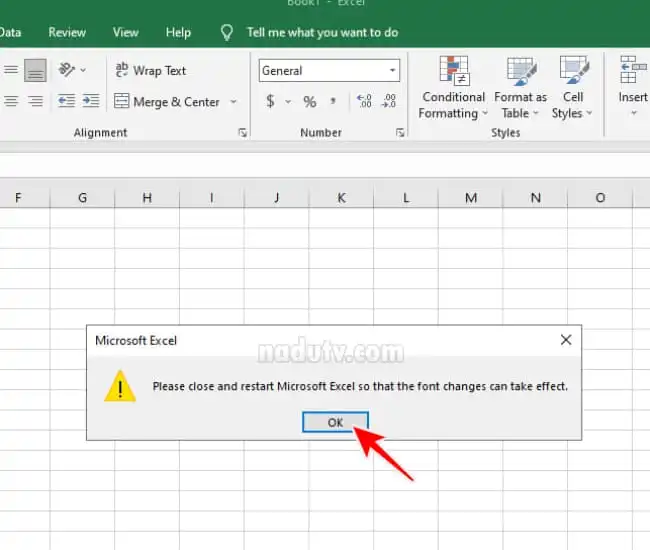Select column K header
Viewport: 650px width, 550px height.
[x=341, y=198]
